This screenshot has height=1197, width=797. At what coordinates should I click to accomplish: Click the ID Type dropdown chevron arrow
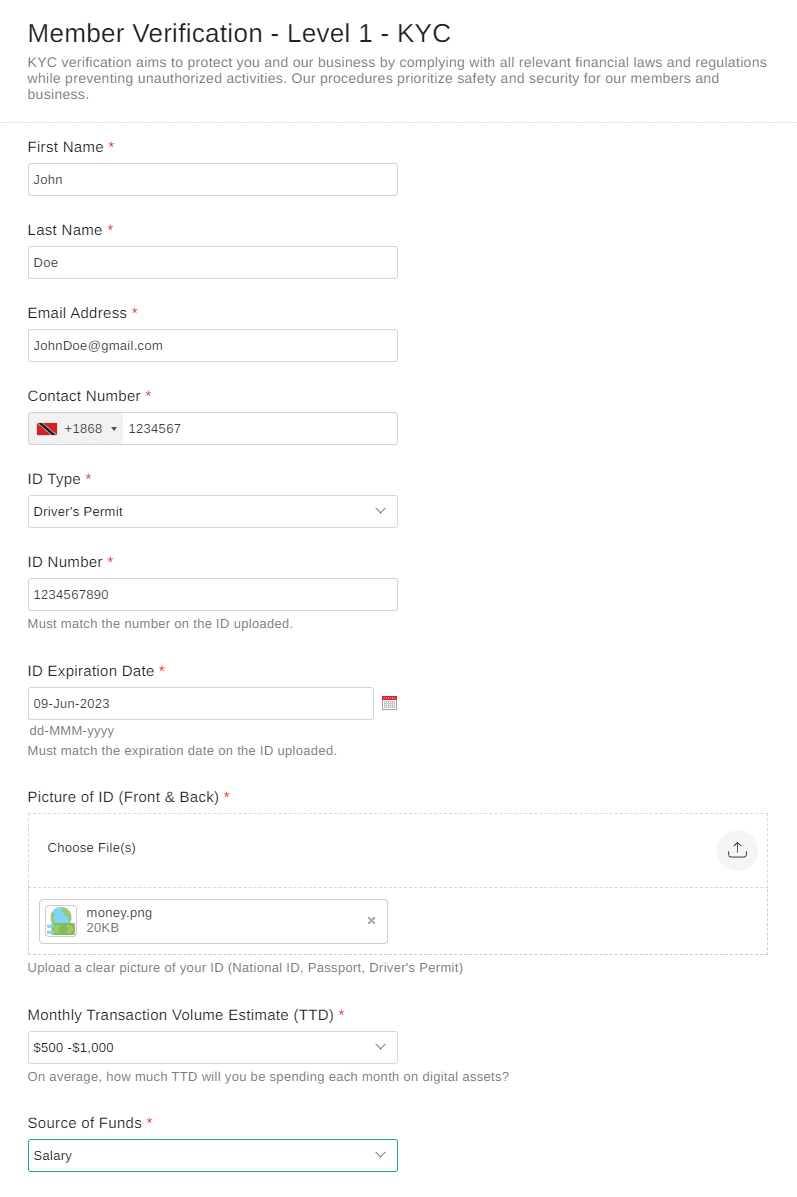pos(380,512)
